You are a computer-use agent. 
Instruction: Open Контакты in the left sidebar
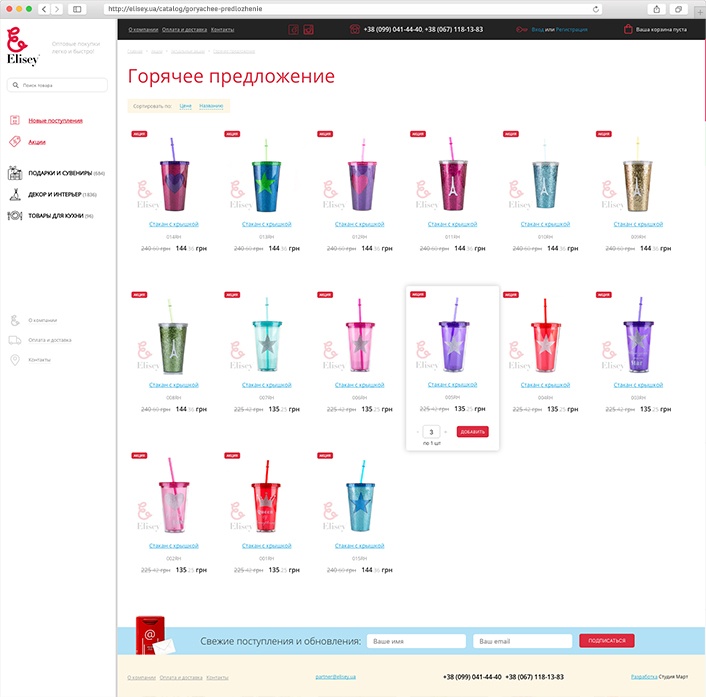coord(39,360)
